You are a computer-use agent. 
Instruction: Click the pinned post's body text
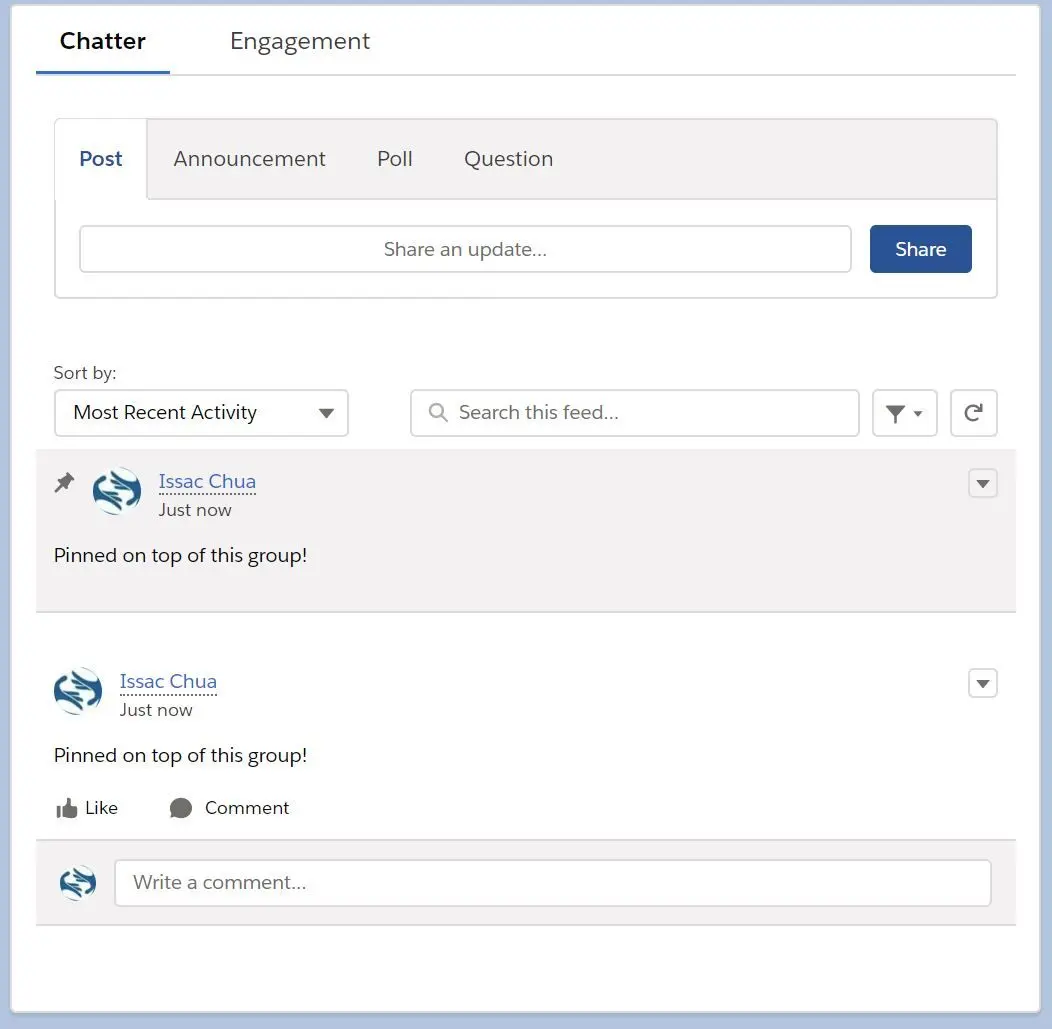click(x=180, y=556)
